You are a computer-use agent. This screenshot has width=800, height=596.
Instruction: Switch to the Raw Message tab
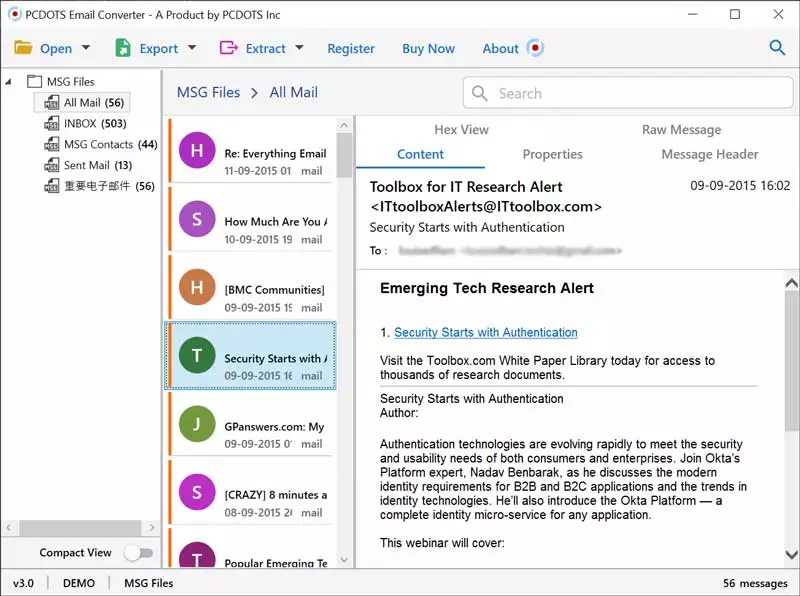[682, 130]
